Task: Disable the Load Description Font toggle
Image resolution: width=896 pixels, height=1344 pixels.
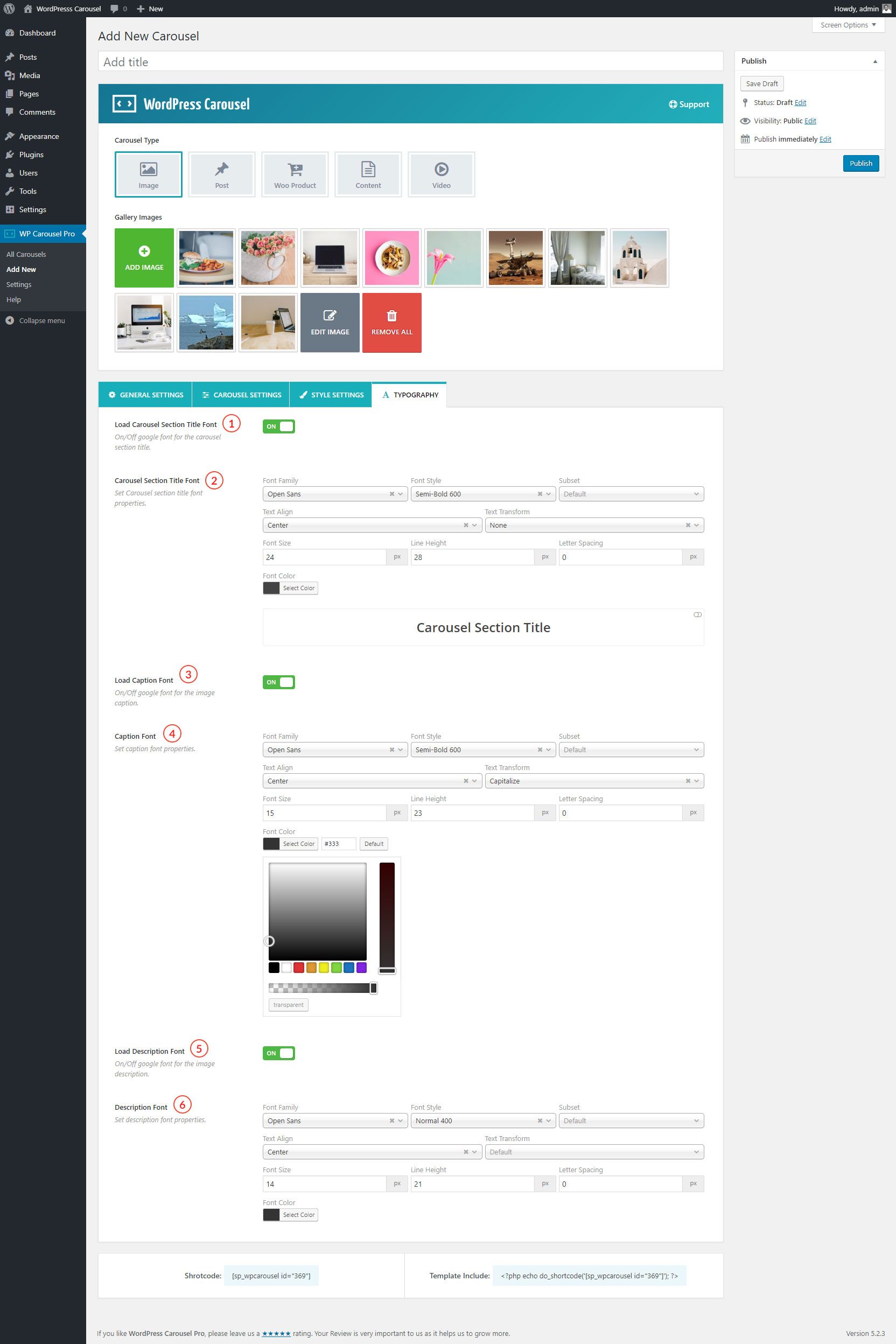Action: click(279, 1053)
